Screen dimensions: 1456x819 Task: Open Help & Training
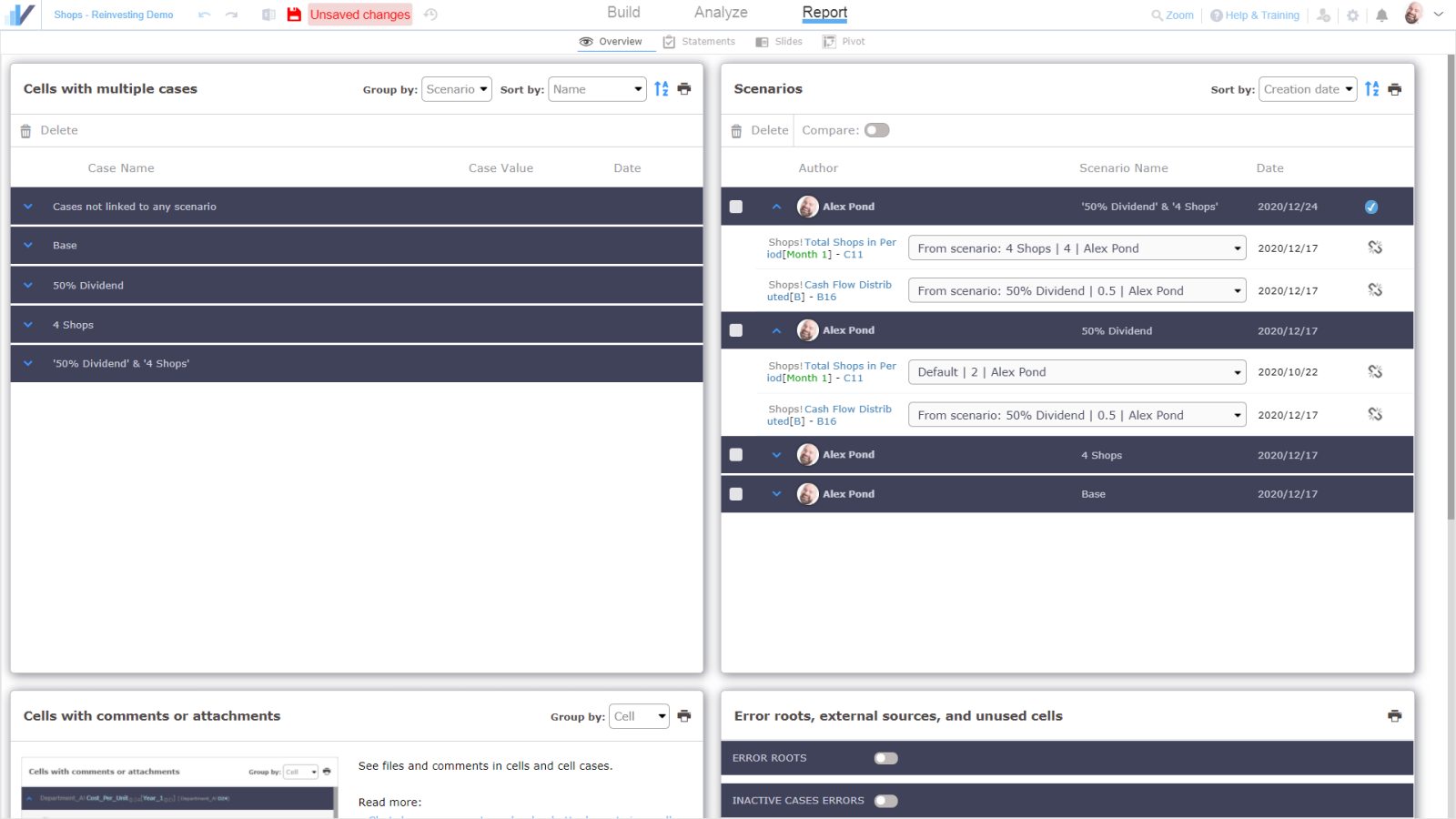(x=1255, y=15)
